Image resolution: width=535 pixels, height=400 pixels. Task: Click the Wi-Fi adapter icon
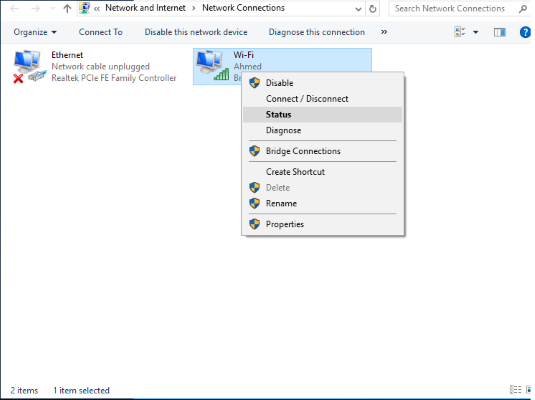[213, 66]
